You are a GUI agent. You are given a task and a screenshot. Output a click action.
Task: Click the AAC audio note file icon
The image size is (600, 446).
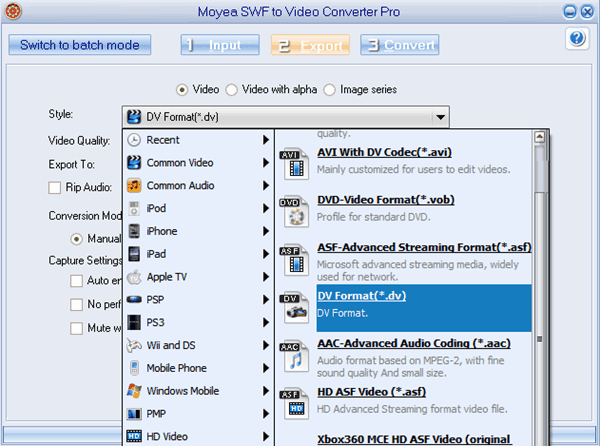tap(294, 356)
